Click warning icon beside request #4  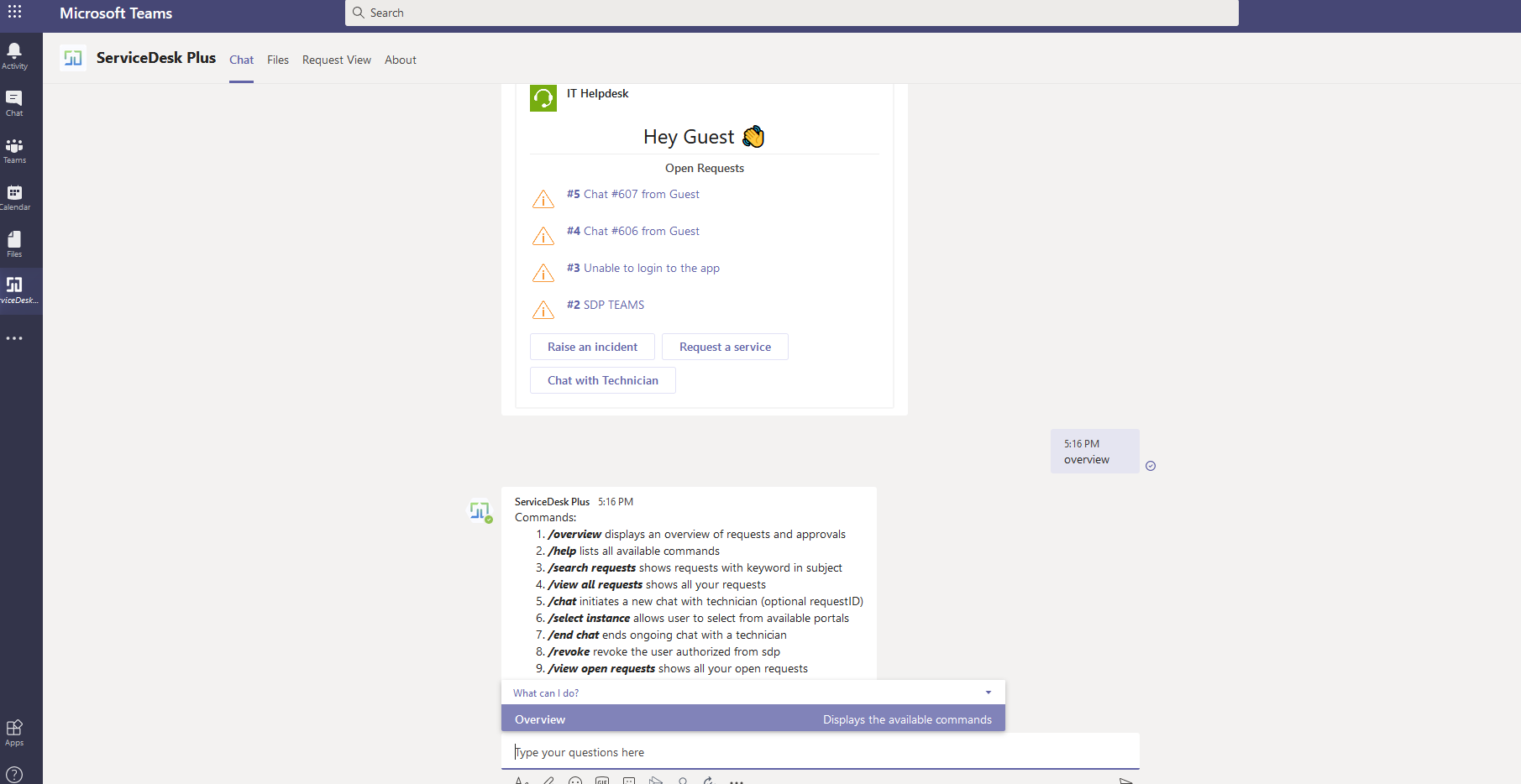pos(543,236)
